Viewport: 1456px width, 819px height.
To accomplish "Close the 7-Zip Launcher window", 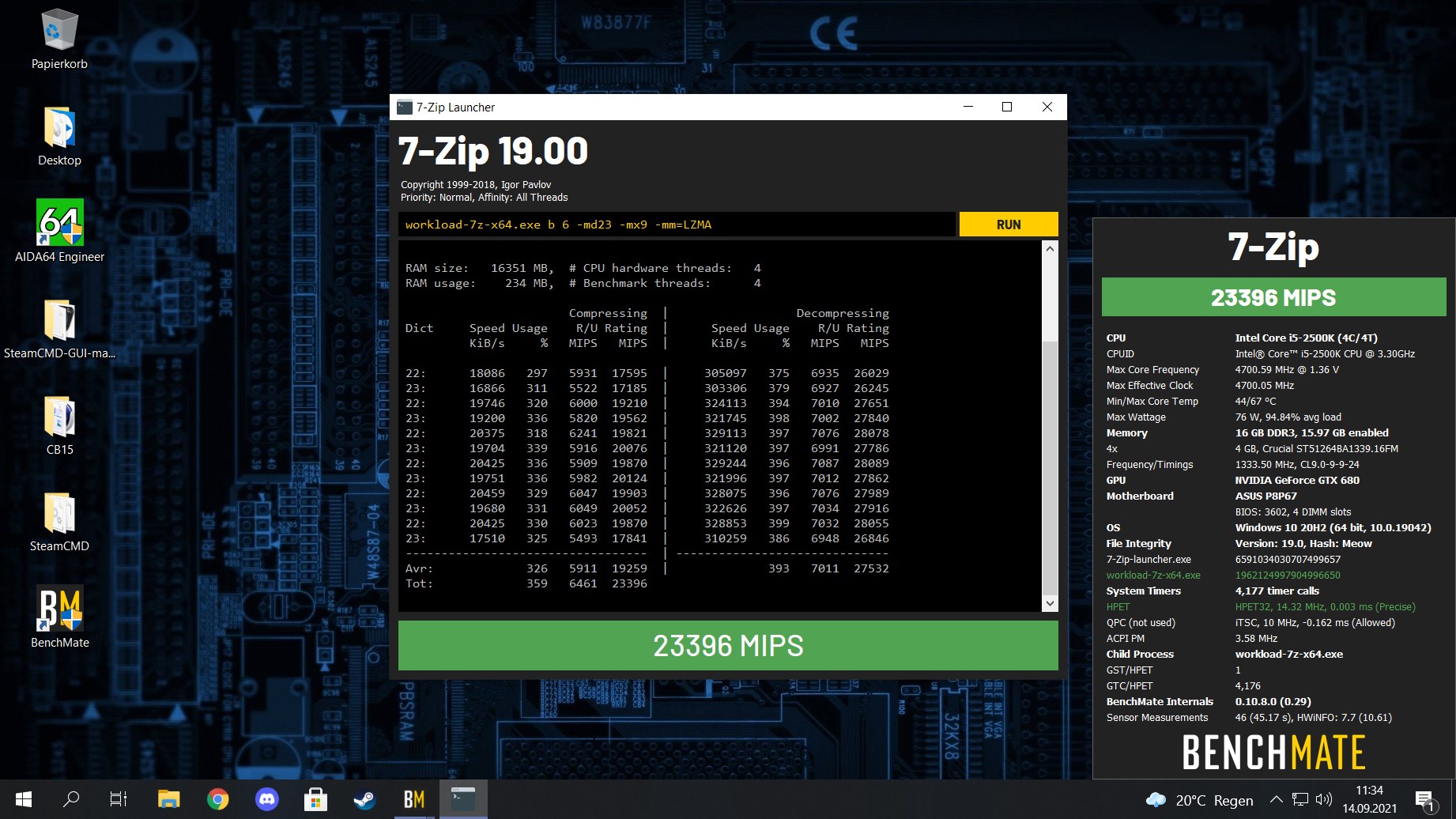I will (1047, 107).
